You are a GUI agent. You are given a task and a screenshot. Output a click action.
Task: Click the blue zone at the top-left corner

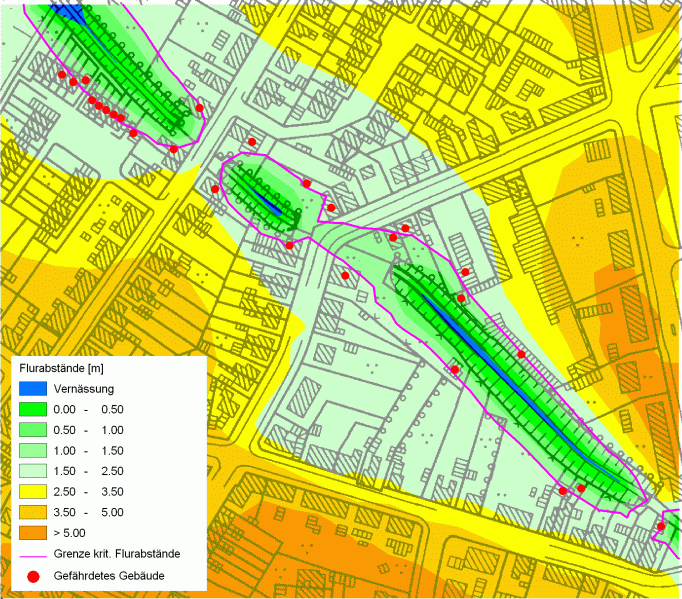[68, 13]
